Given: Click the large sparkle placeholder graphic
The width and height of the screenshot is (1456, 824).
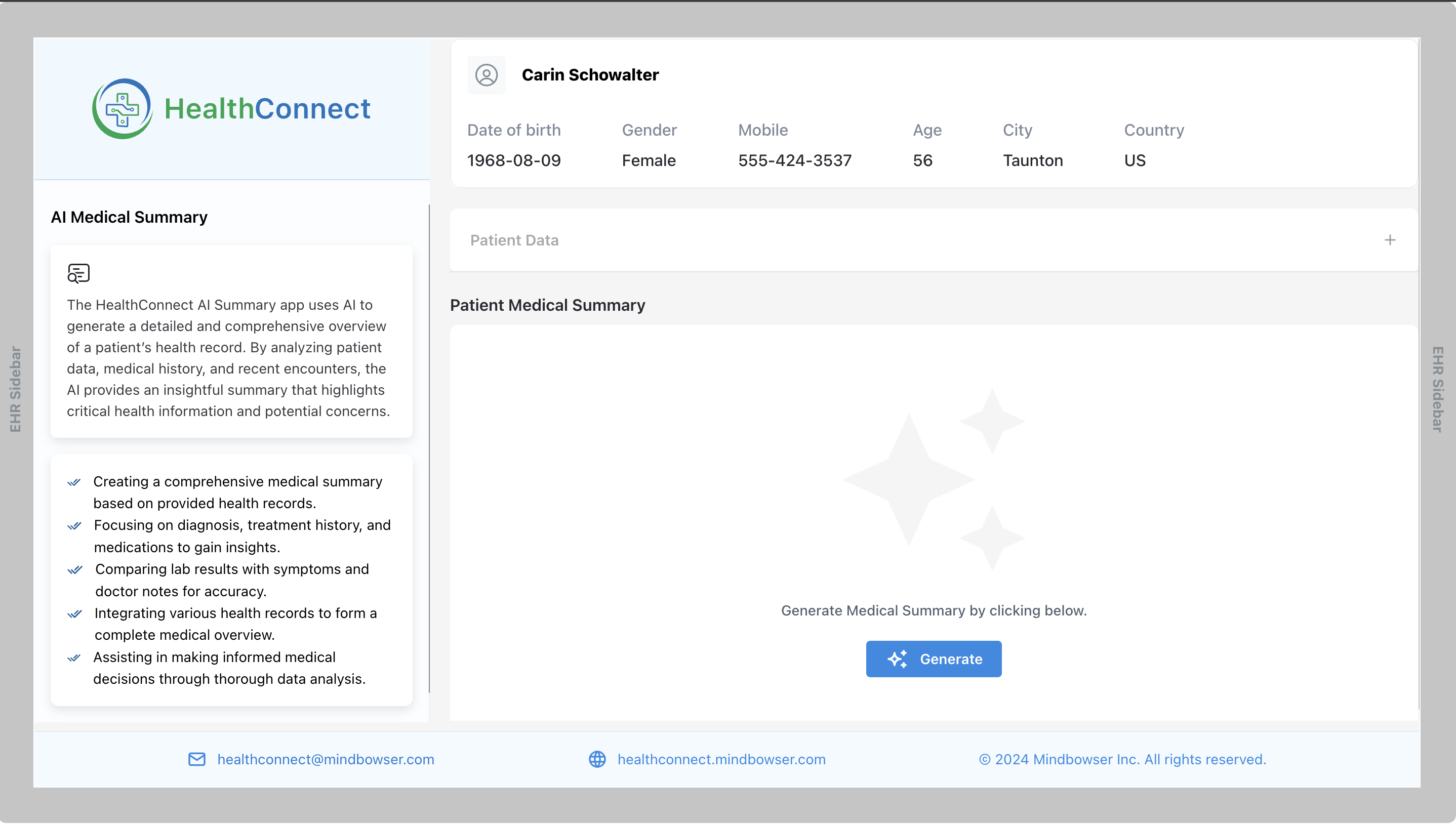Looking at the screenshot, I should [x=934, y=480].
